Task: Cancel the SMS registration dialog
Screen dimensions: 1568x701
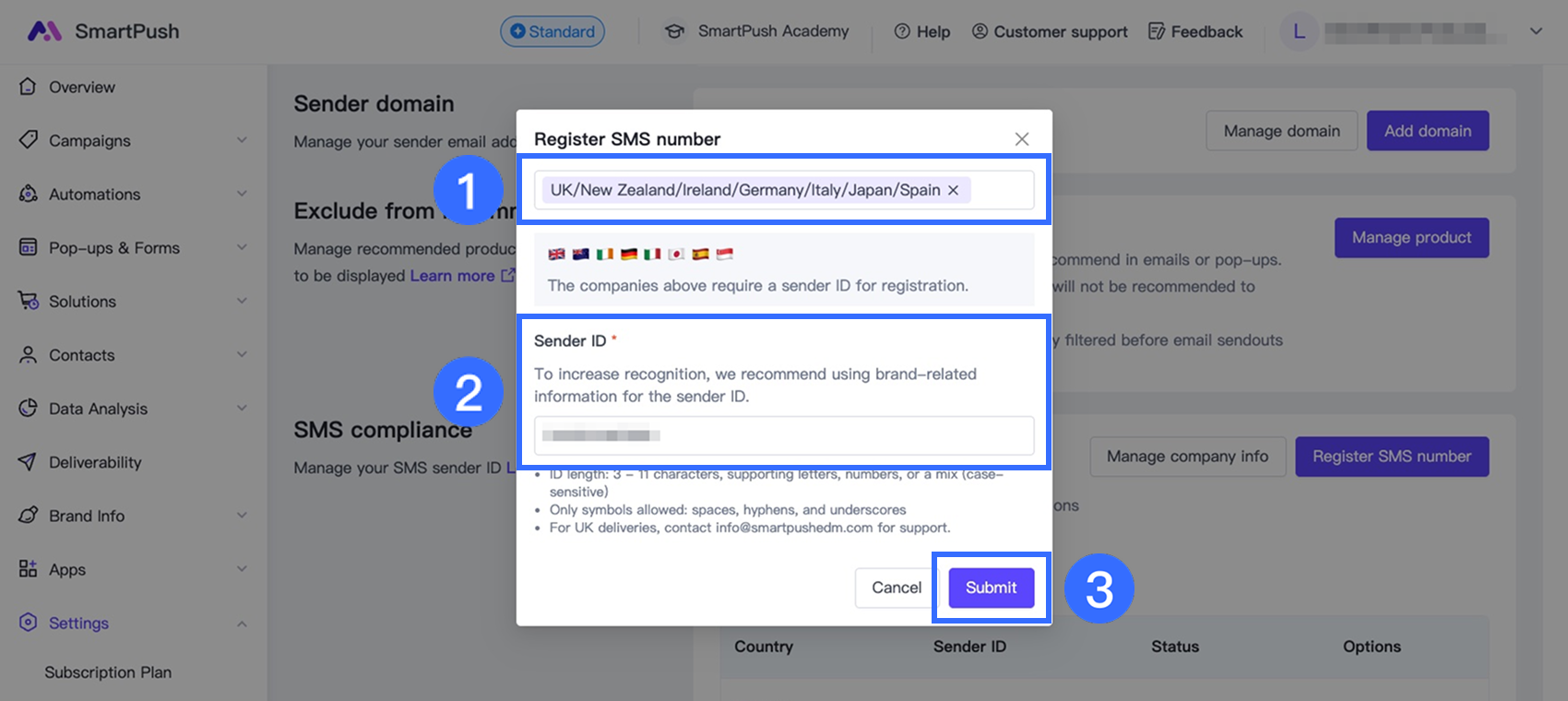Action: tap(896, 588)
